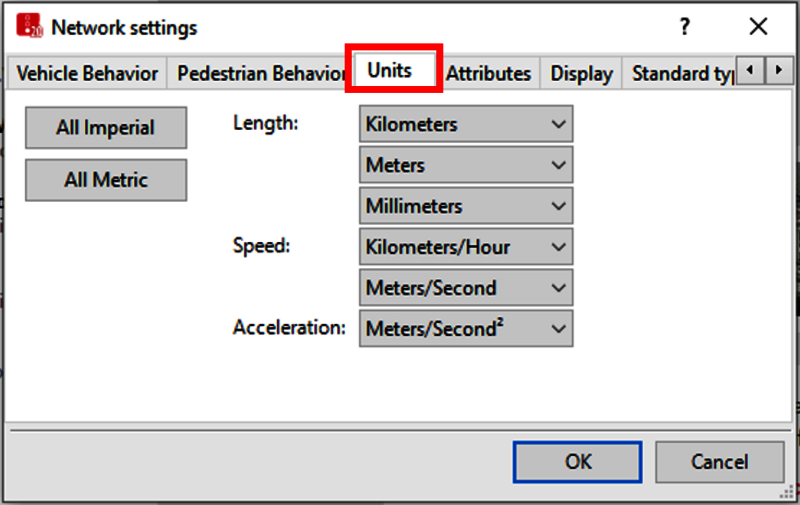Click the Network settings app icon
The height and width of the screenshot is (505, 800).
[x=29, y=26]
